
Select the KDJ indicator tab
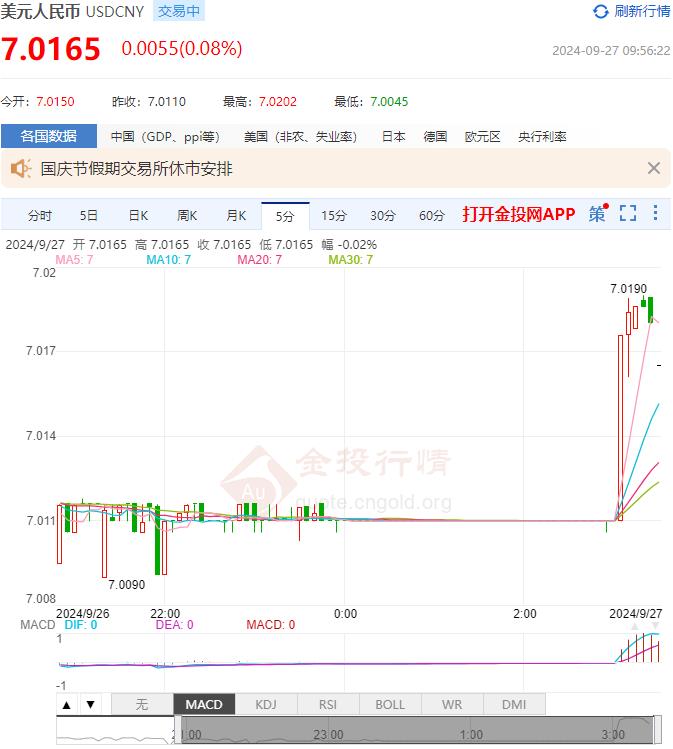pos(266,704)
